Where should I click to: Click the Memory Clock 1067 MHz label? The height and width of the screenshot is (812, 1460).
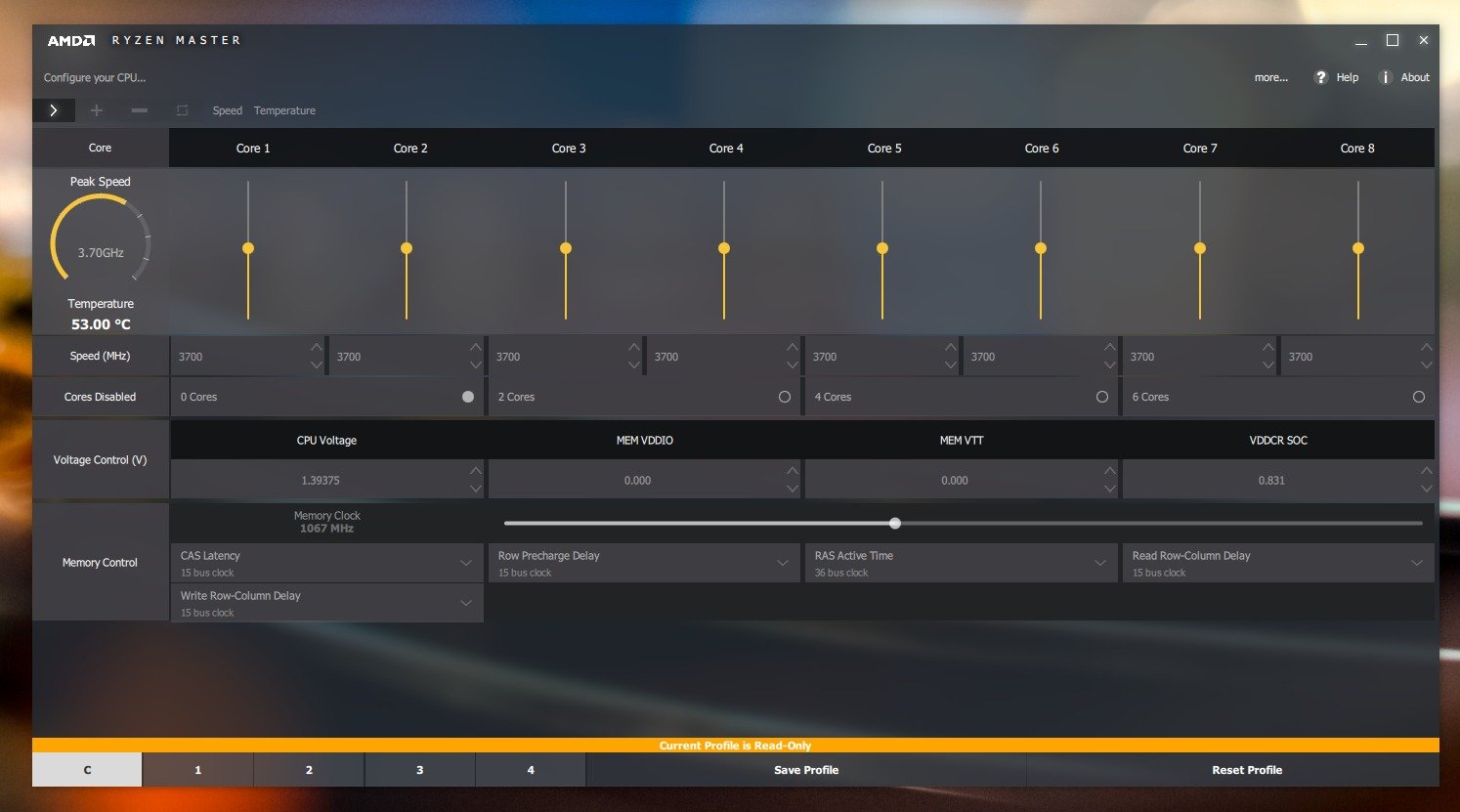point(326,522)
